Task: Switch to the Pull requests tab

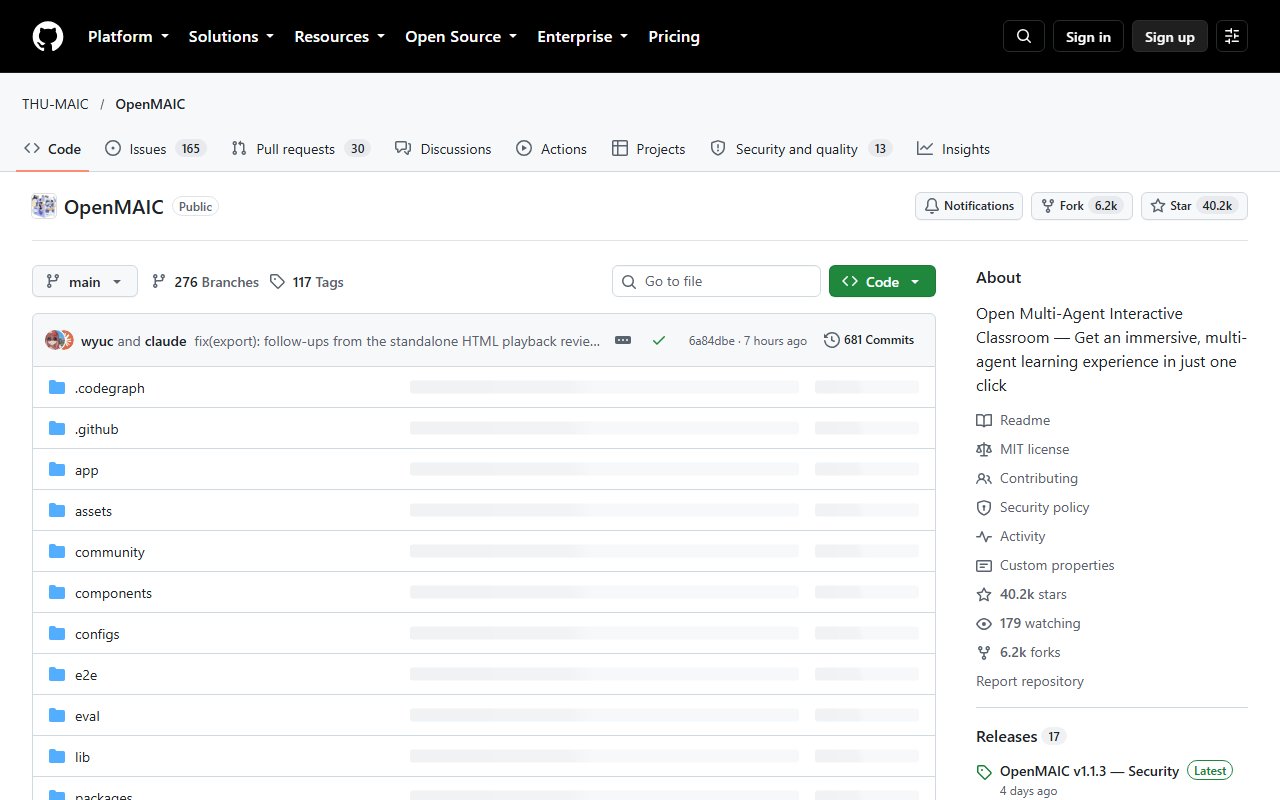Action: tap(301, 149)
